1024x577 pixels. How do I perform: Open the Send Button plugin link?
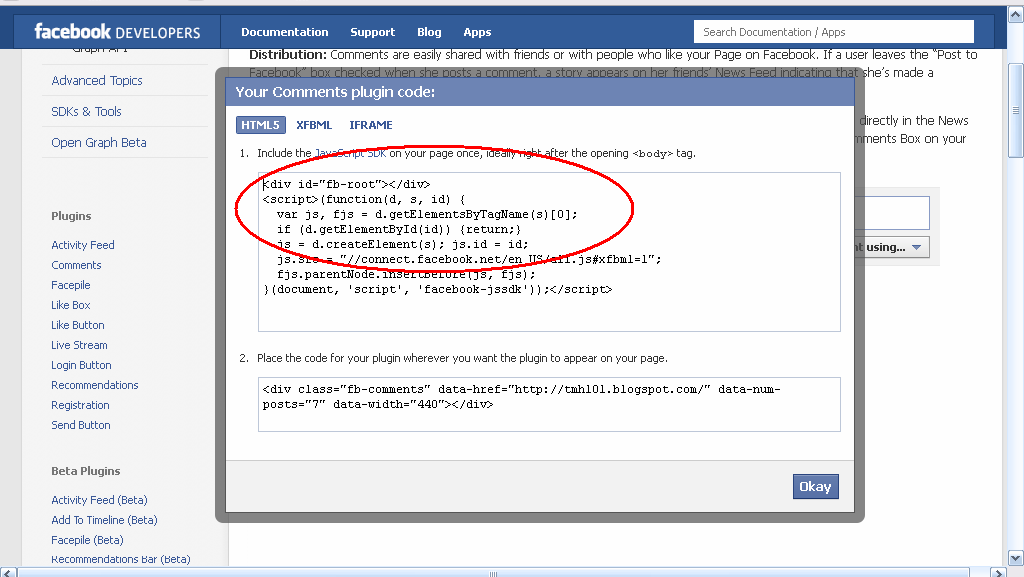81,425
